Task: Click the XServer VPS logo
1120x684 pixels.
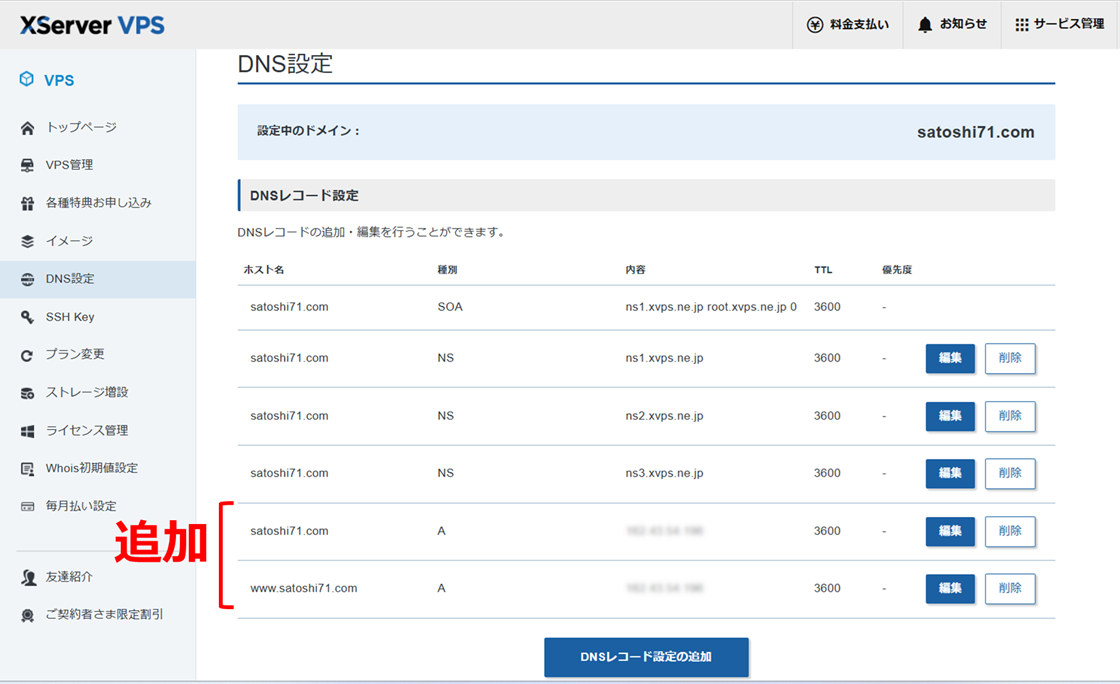Action: click(92, 25)
